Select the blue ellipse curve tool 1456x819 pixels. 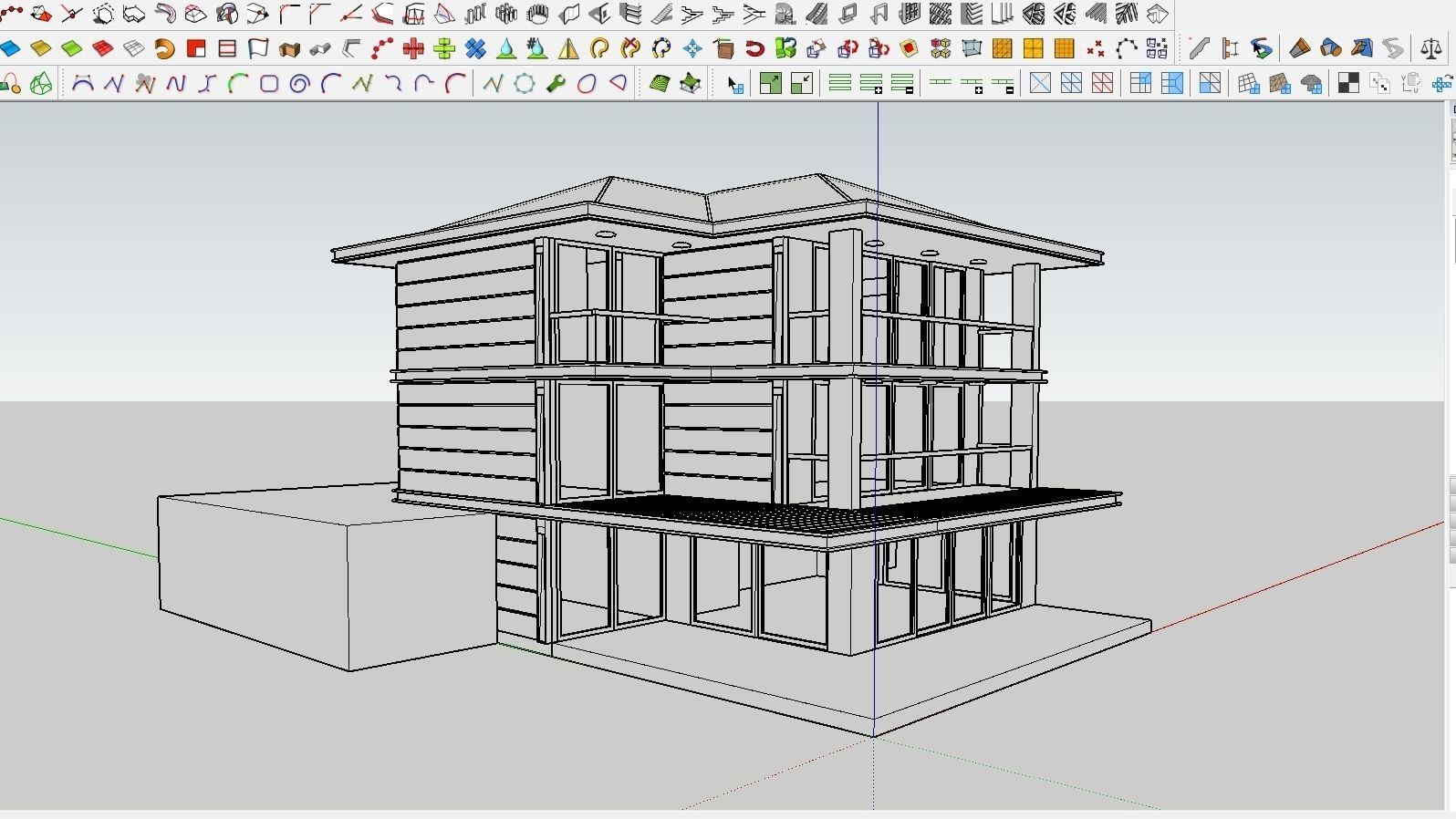click(587, 84)
